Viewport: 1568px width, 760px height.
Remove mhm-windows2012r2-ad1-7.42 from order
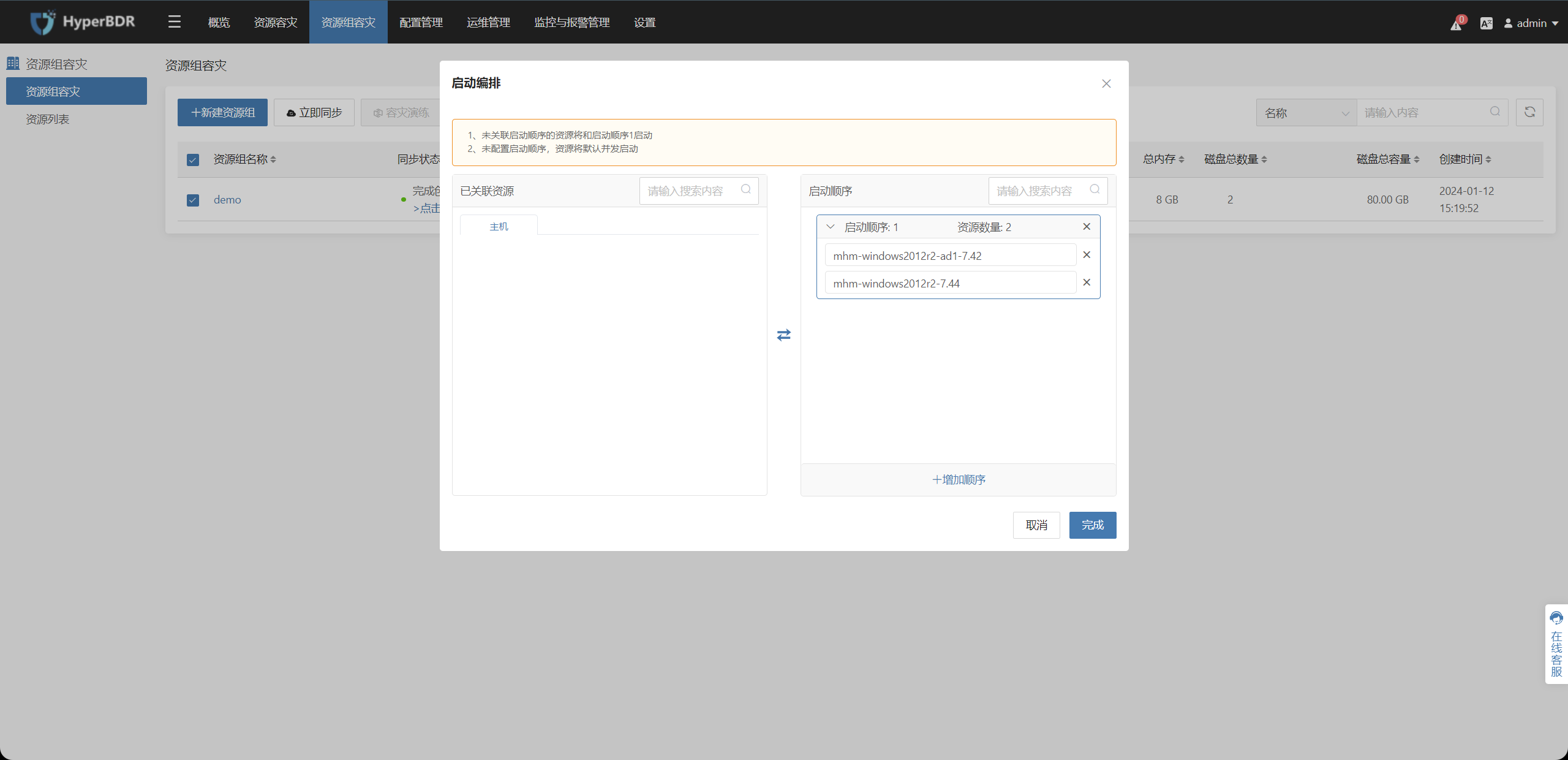click(1087, 255)
